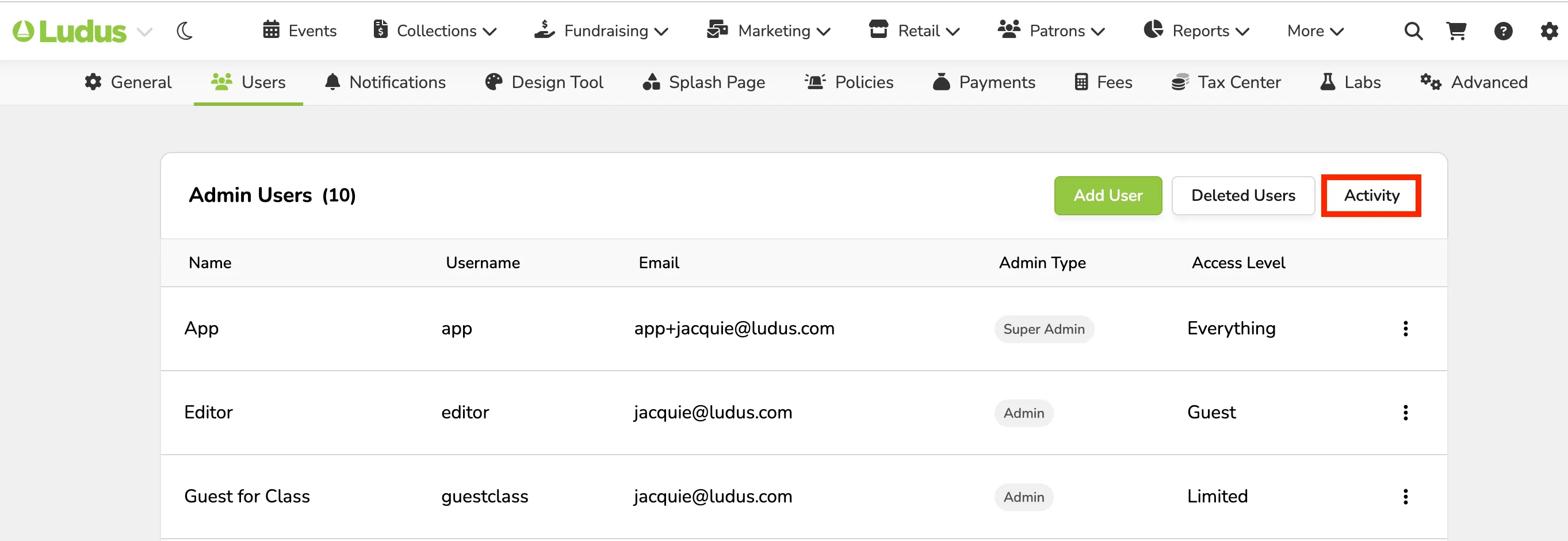Switch to the General settings tab

click(128, 82)
